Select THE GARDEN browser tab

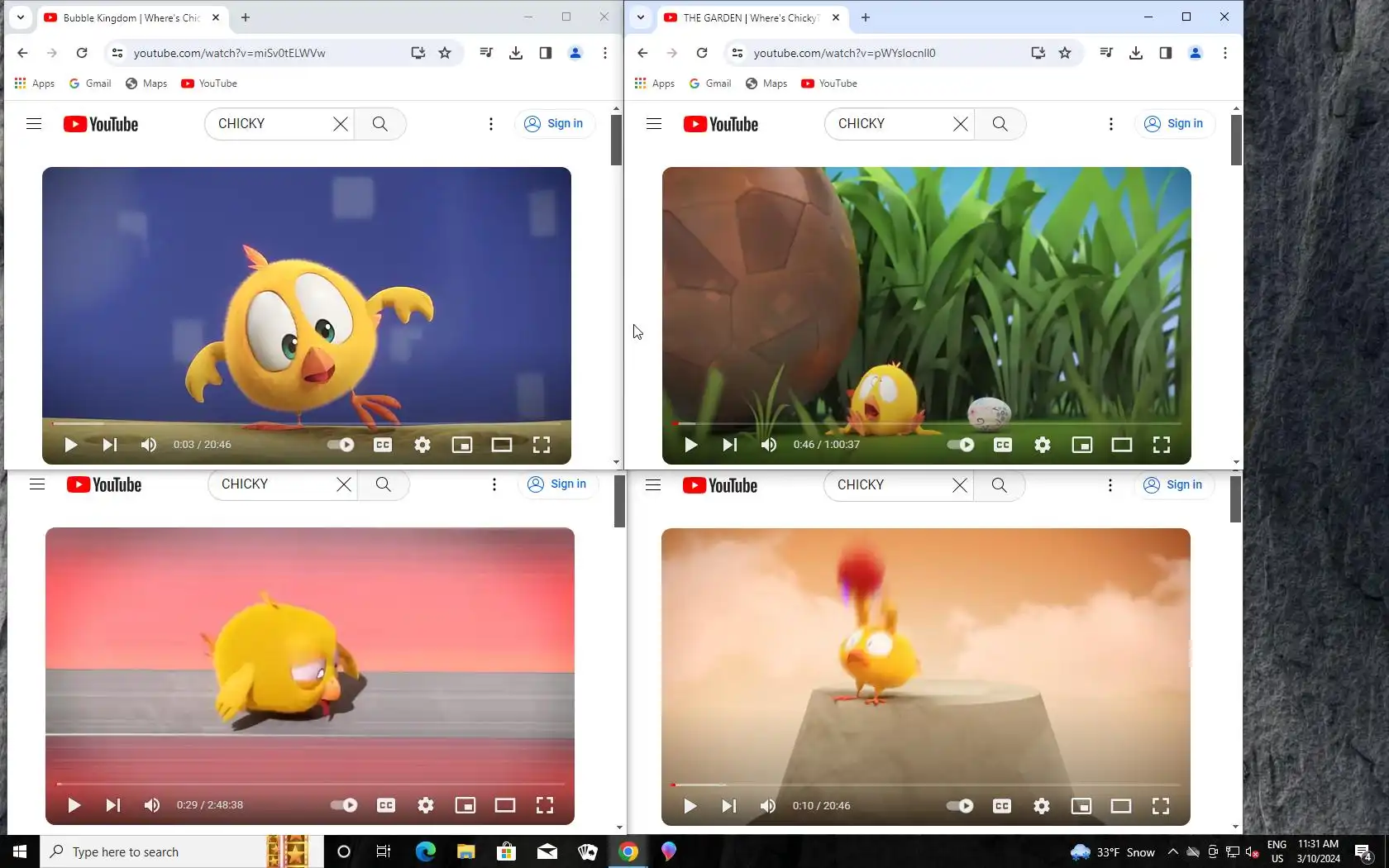pyautogui.click(x=752, y=17)
